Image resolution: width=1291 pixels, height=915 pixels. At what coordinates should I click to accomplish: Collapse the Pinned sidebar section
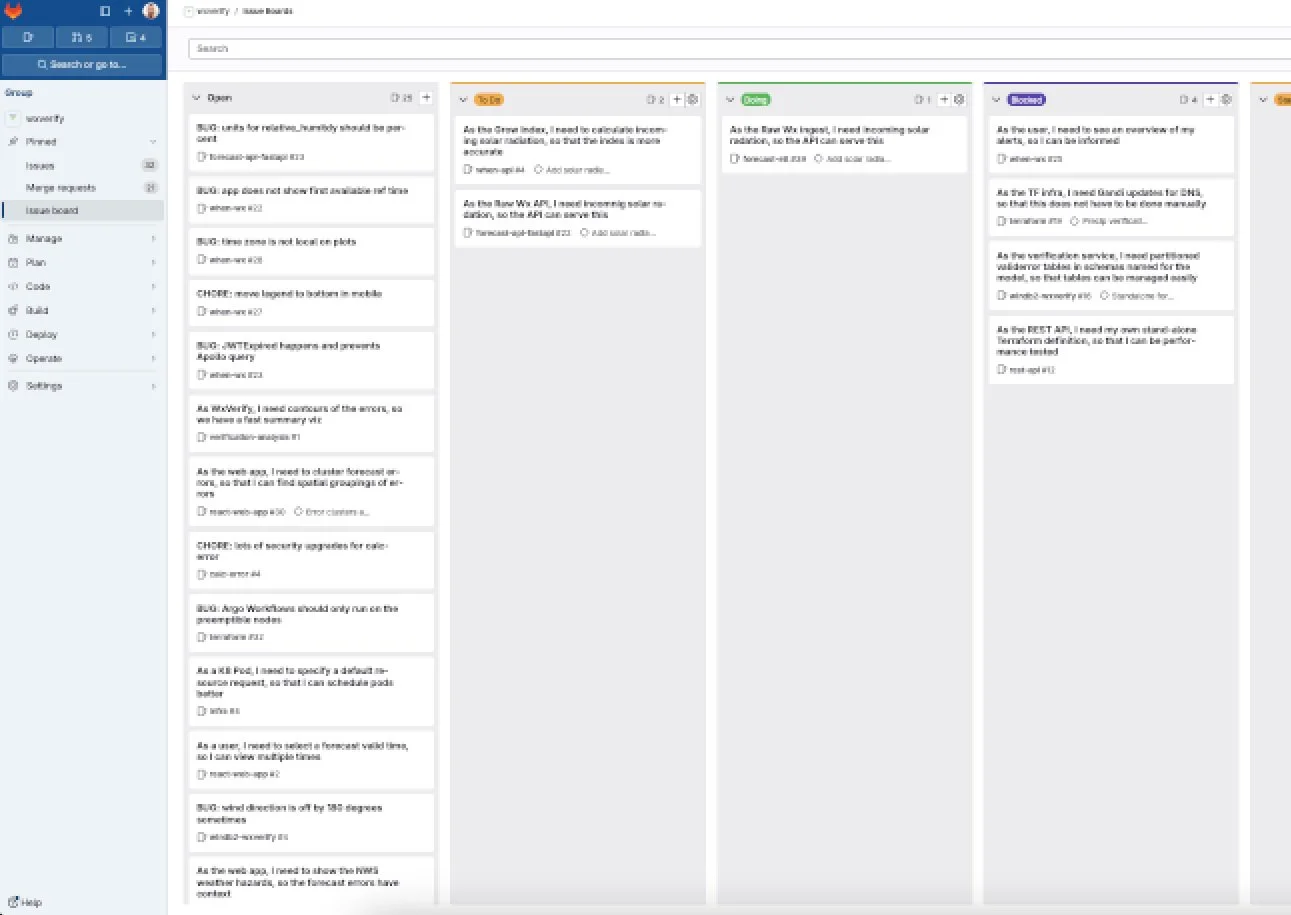(82, 142)
